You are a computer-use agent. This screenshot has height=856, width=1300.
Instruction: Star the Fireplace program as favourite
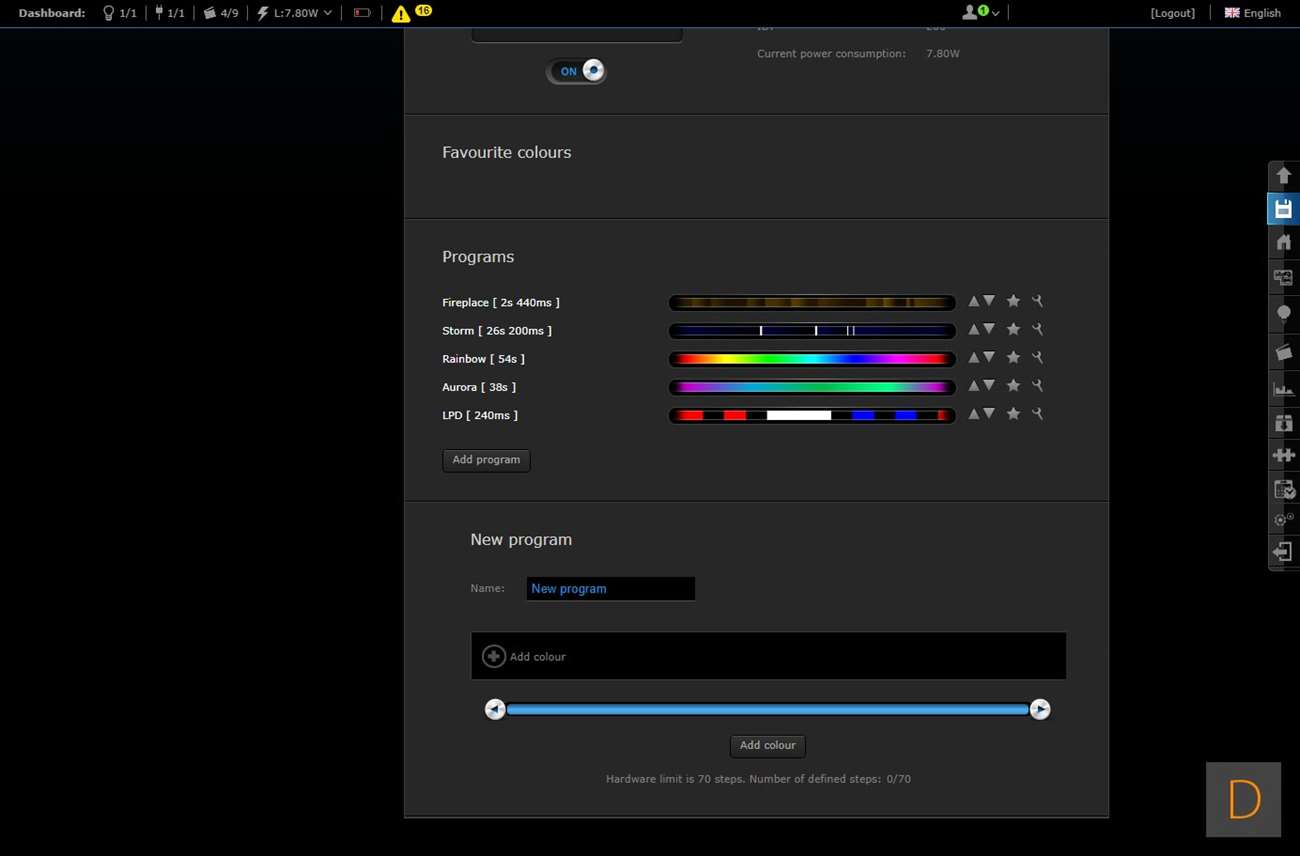tap(1013, 301)
